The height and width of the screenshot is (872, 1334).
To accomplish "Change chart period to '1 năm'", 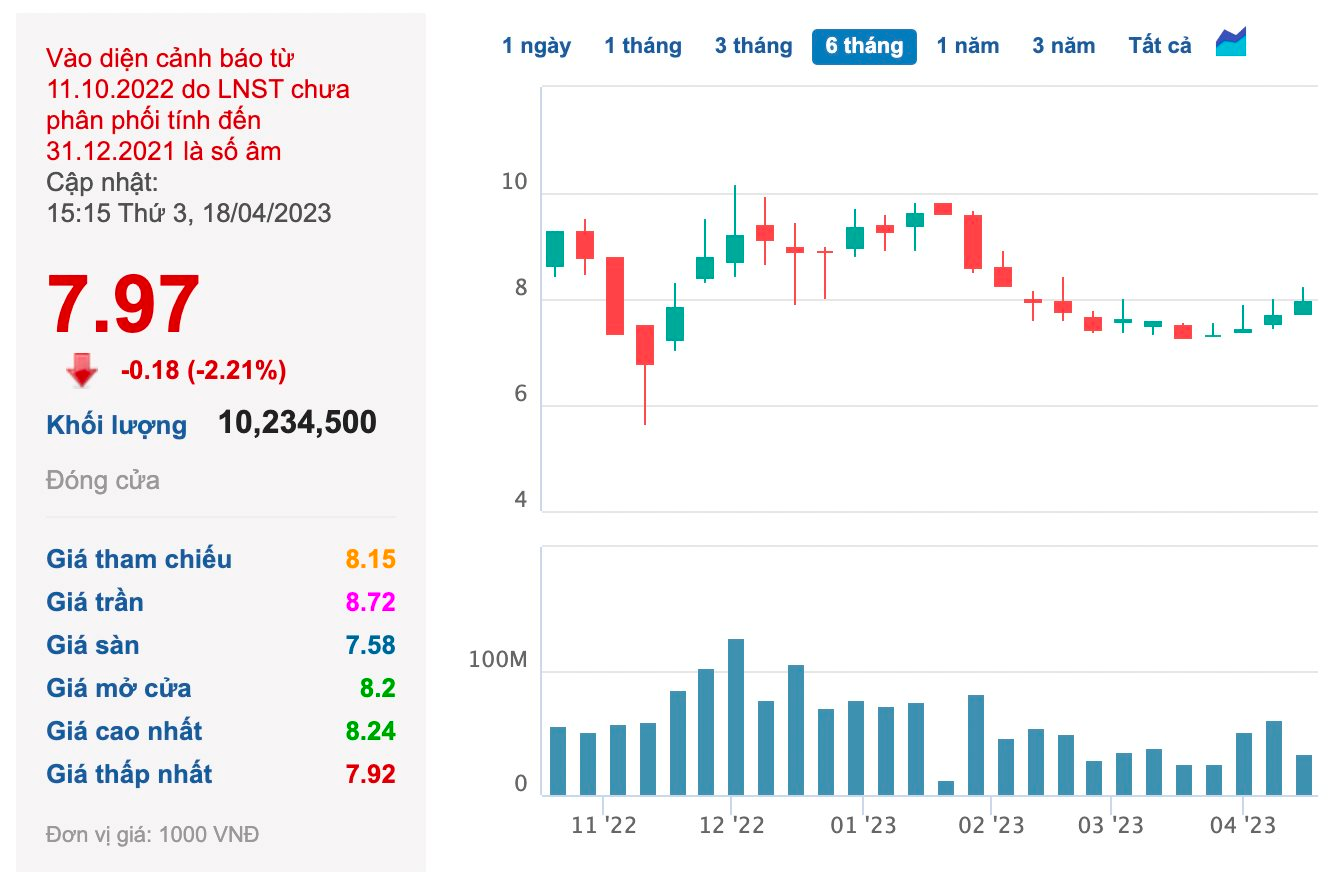I will [x=967, y=46].
